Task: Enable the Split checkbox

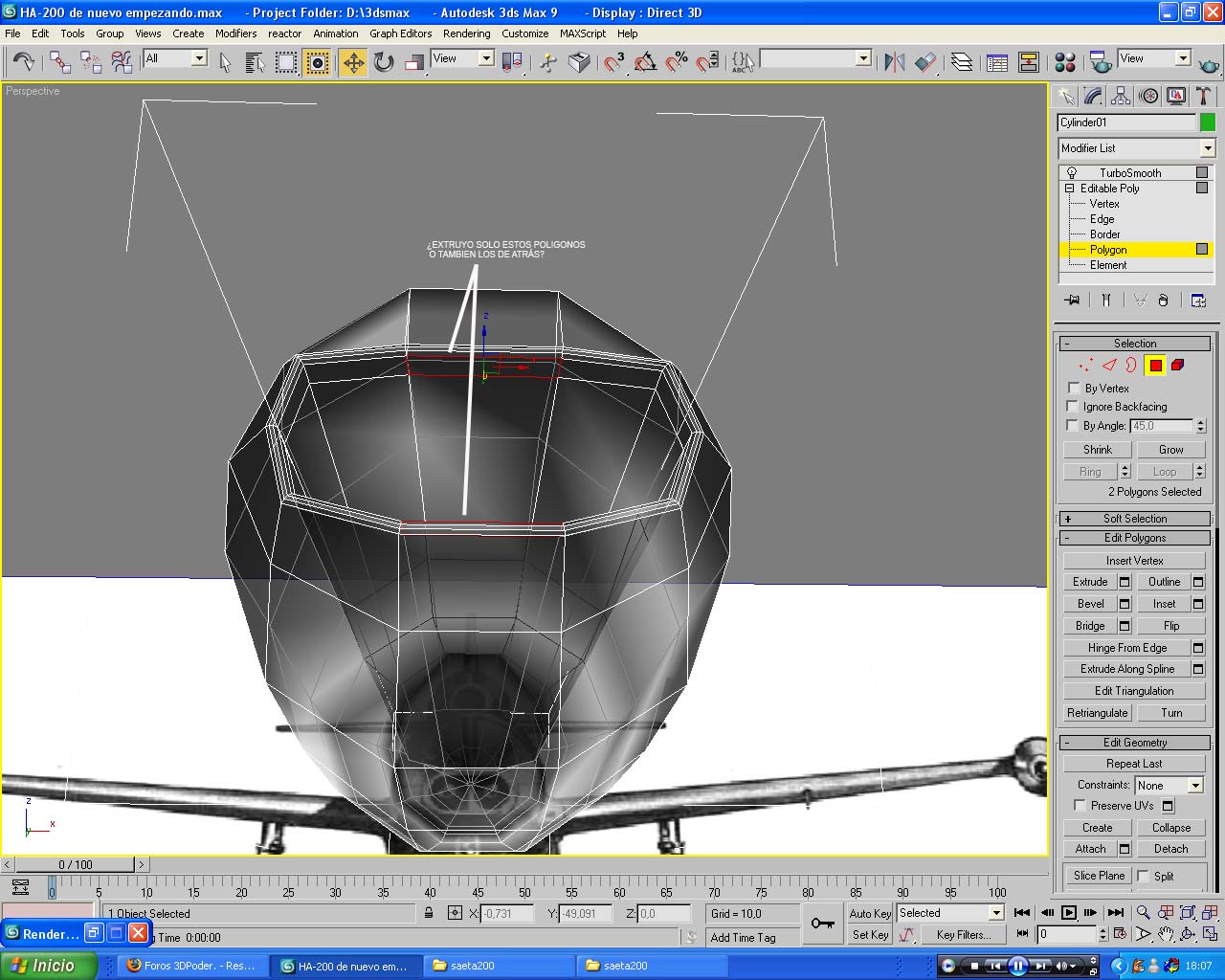Action: 1144,876
